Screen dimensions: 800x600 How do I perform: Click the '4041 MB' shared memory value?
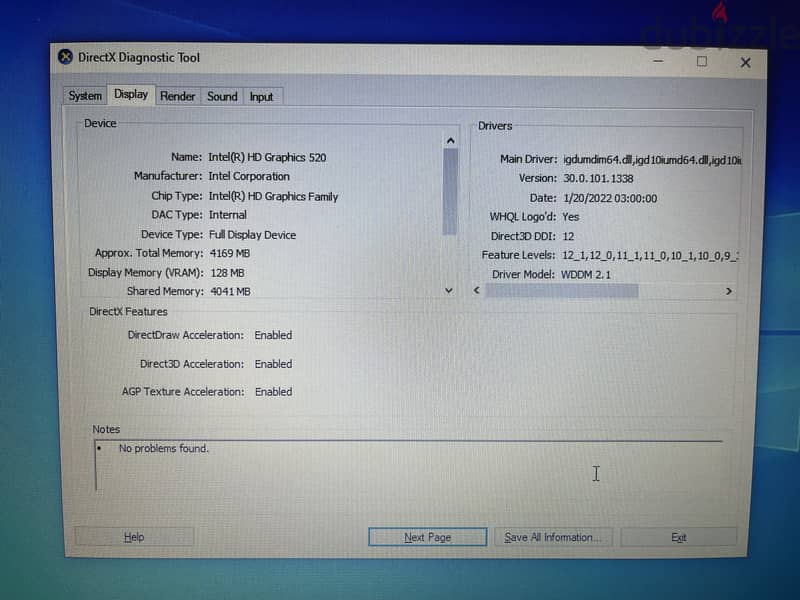pyautogui.click(x=231, y=292)
